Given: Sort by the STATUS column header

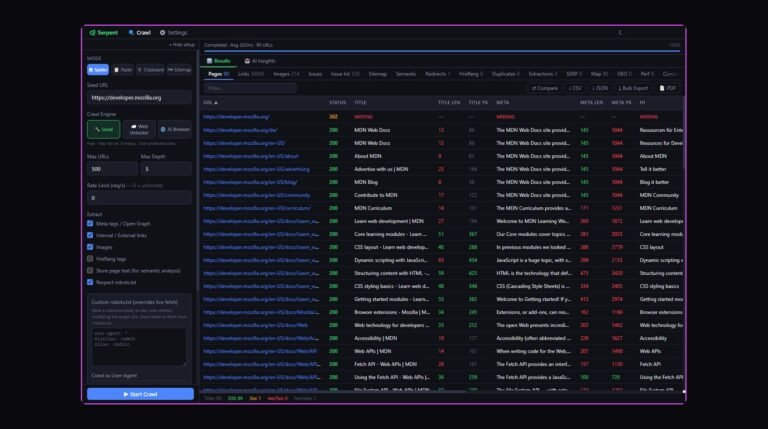Looking at the screenshot, I should 337,102.
